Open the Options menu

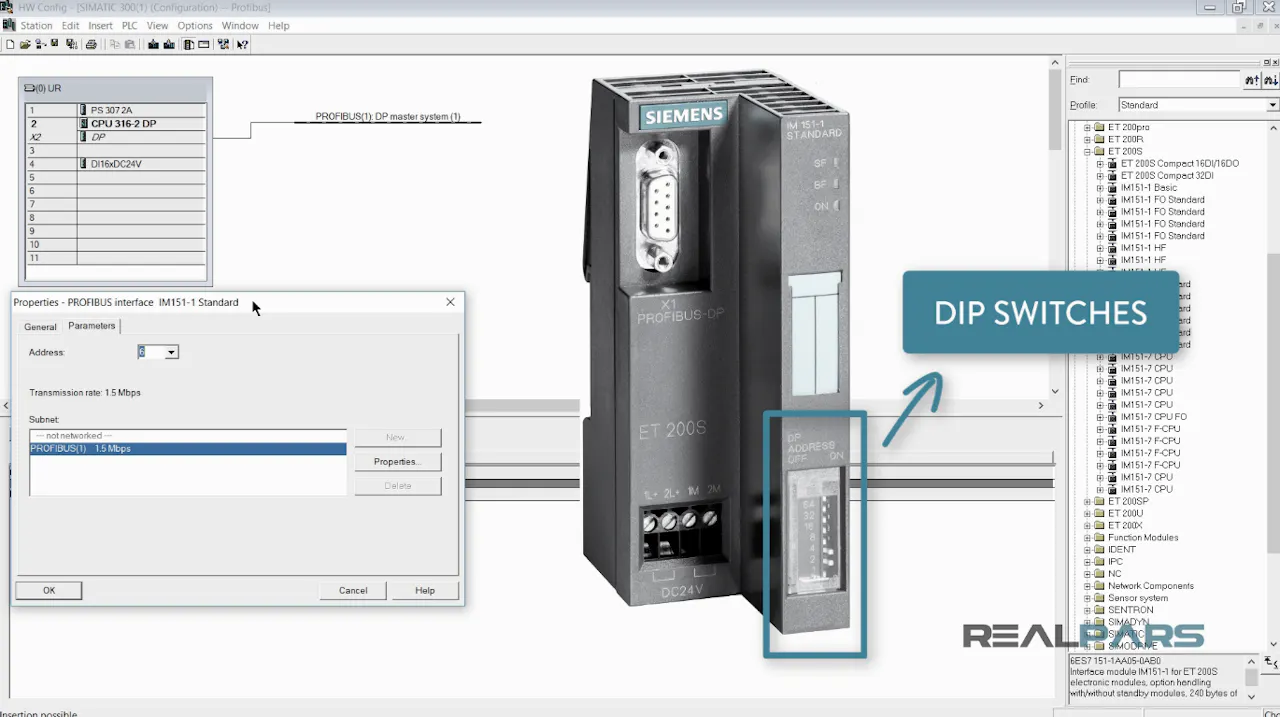[195, 26]
